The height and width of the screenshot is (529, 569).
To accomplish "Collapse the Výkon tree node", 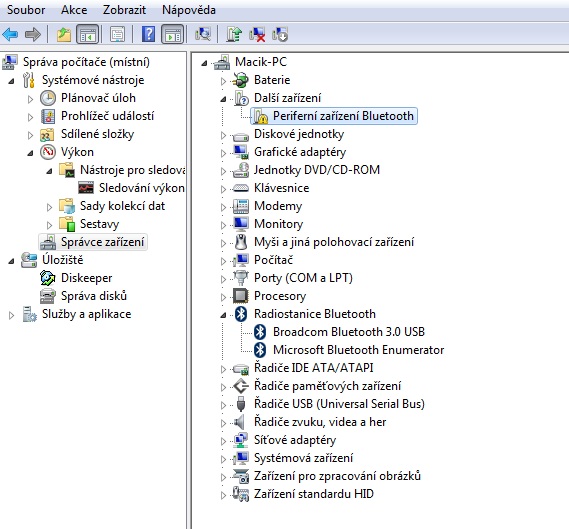I will coord(30,153).
